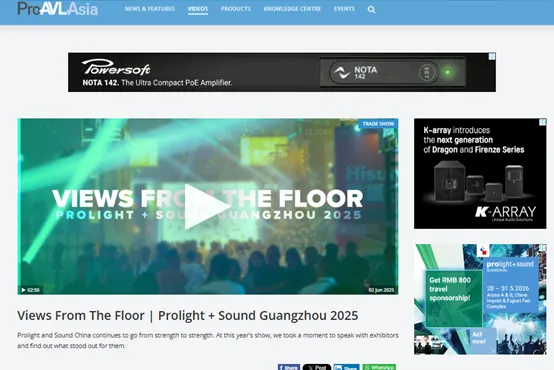
Task: Go to the Events menu item
Action: pyautogui.click(x=344, y=9)
